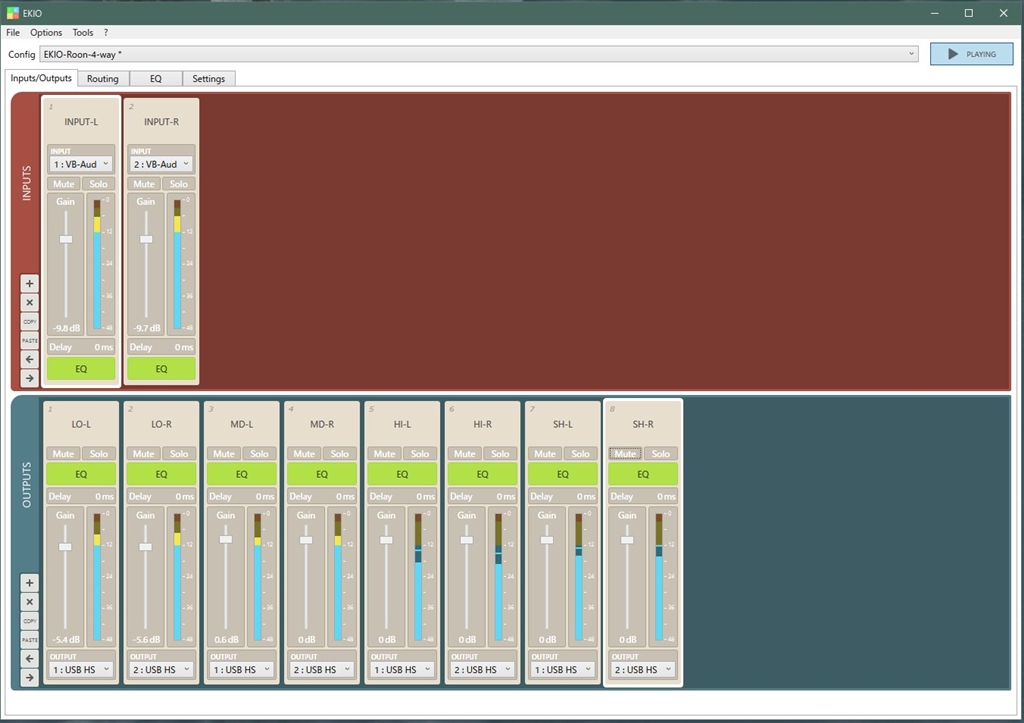Mute the INPUT-L channel

[64, 184]
